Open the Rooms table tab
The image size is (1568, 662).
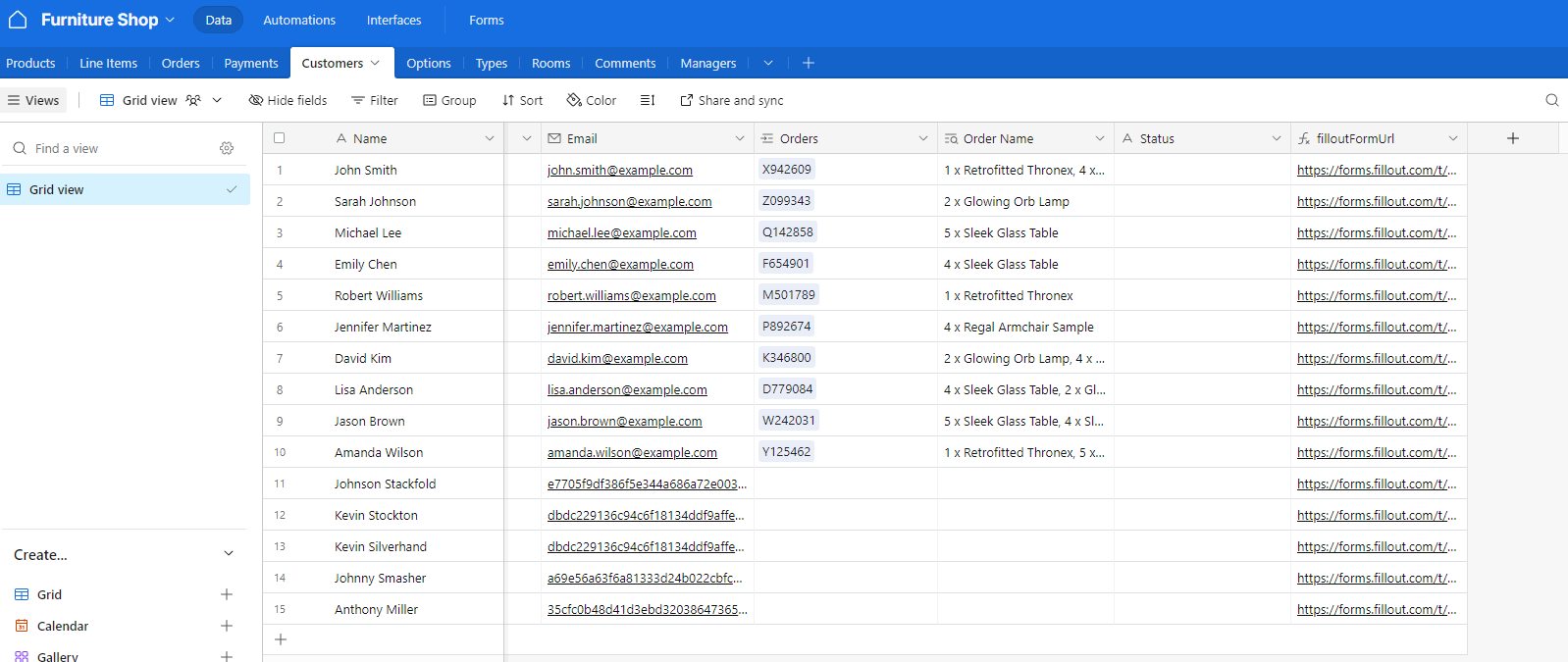pyautogui.click(x=550, y=63)
